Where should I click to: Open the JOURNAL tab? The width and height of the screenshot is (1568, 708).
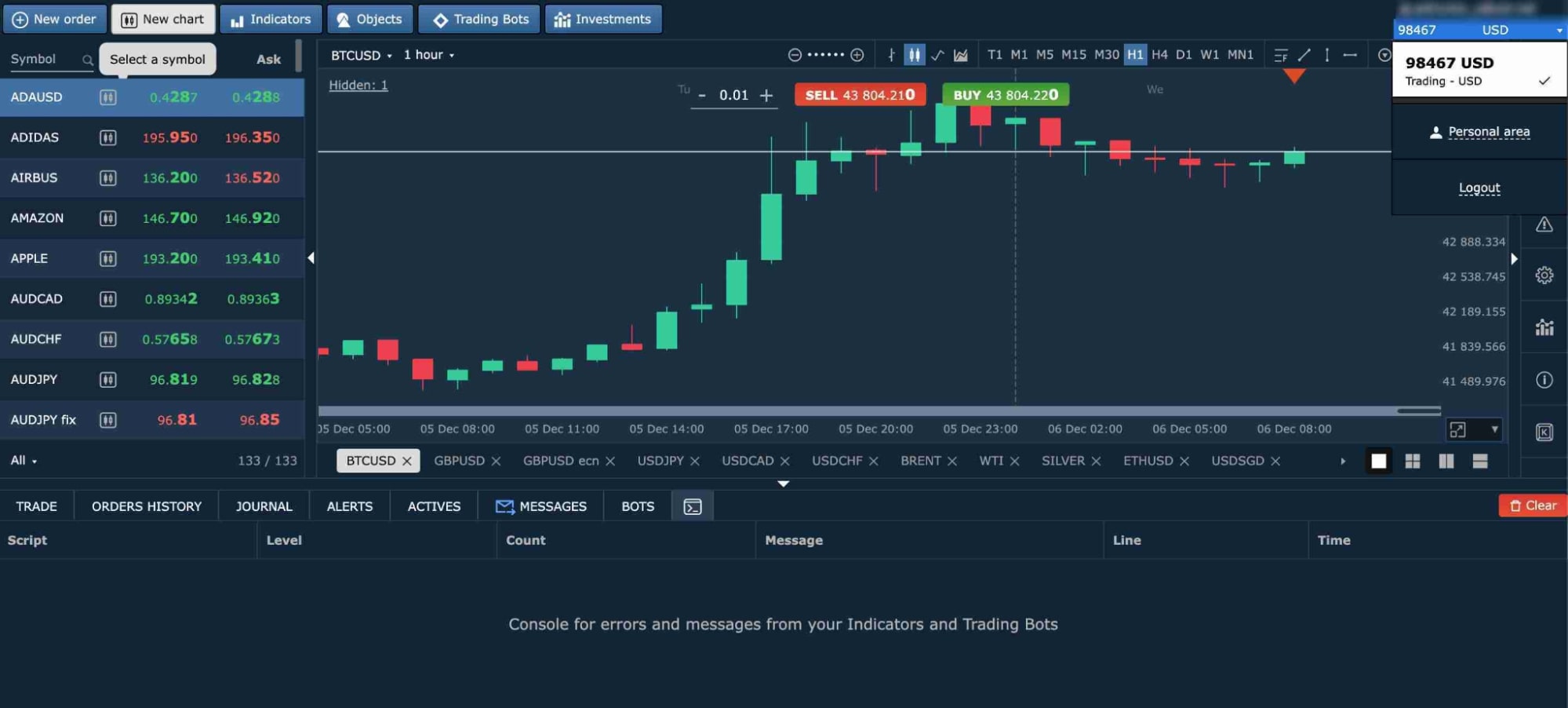click(x=264, y=506)
